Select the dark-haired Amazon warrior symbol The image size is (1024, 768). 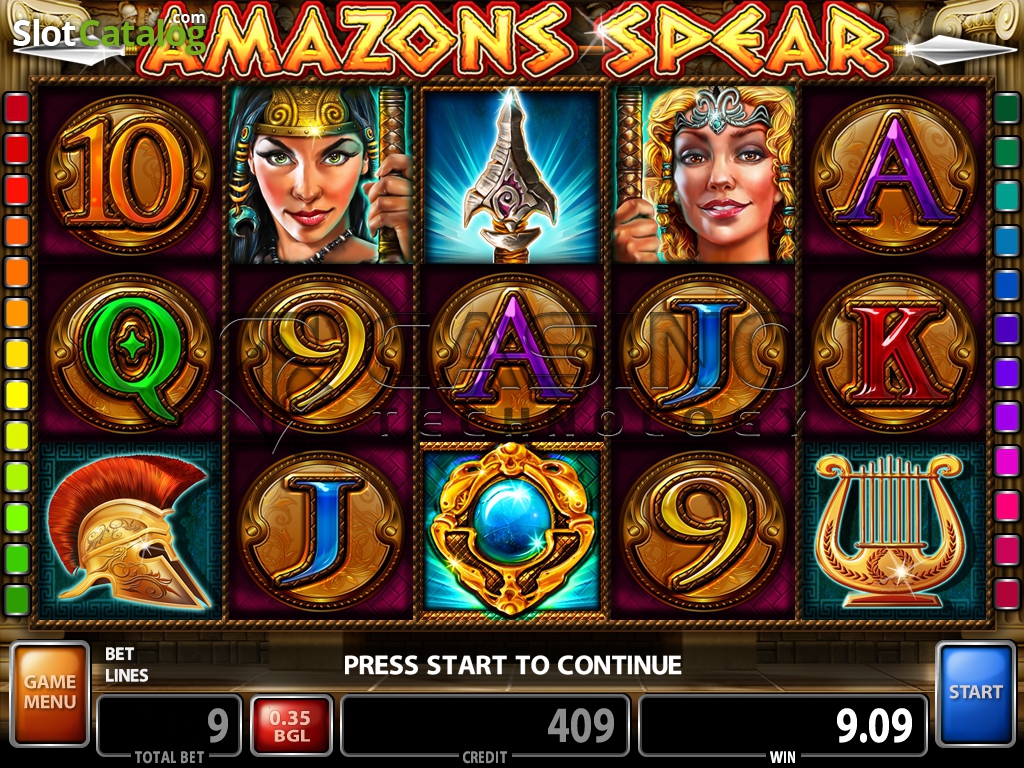click(x=320, y=175)
